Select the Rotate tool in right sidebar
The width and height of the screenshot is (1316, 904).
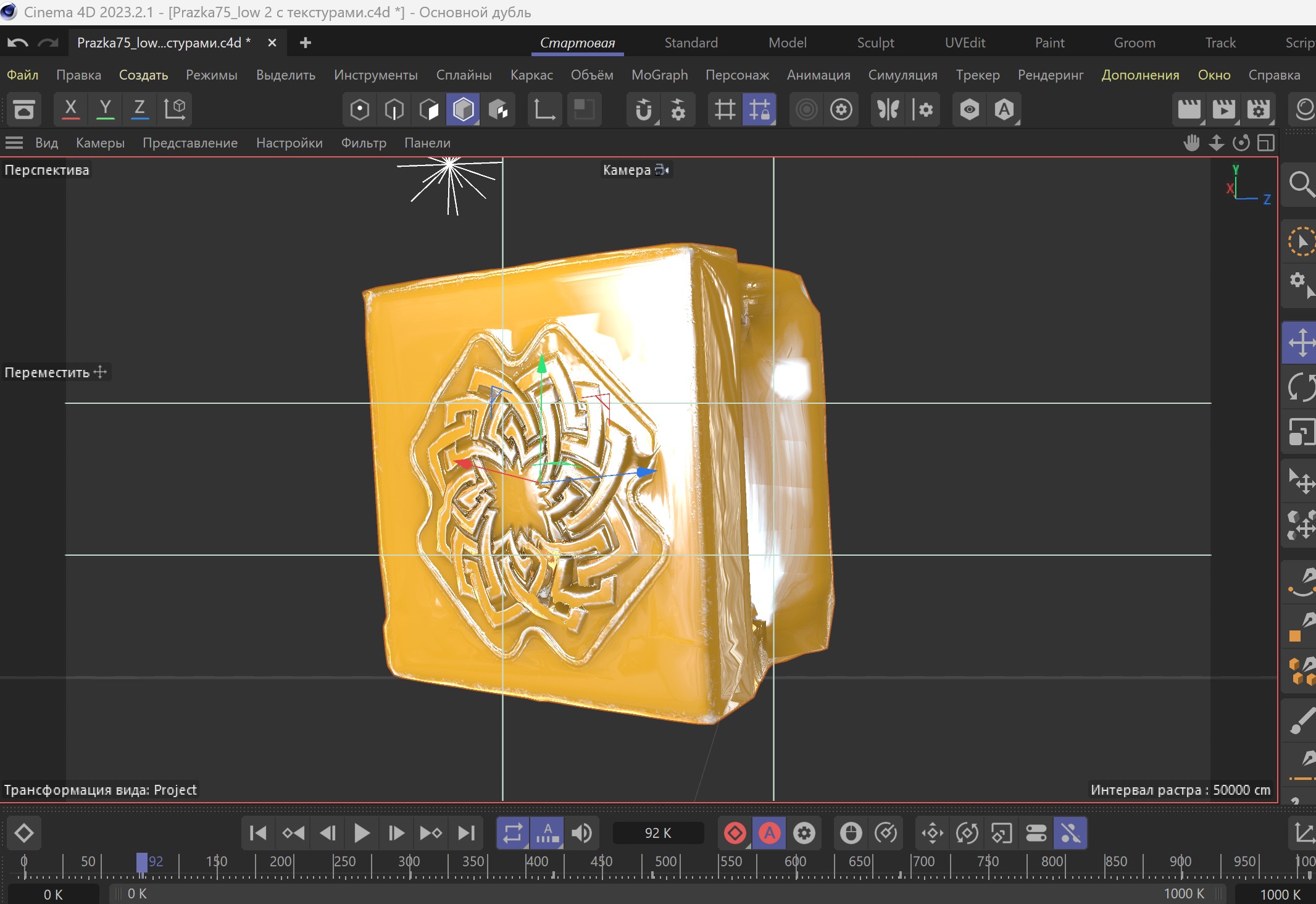pos(1301,388)
